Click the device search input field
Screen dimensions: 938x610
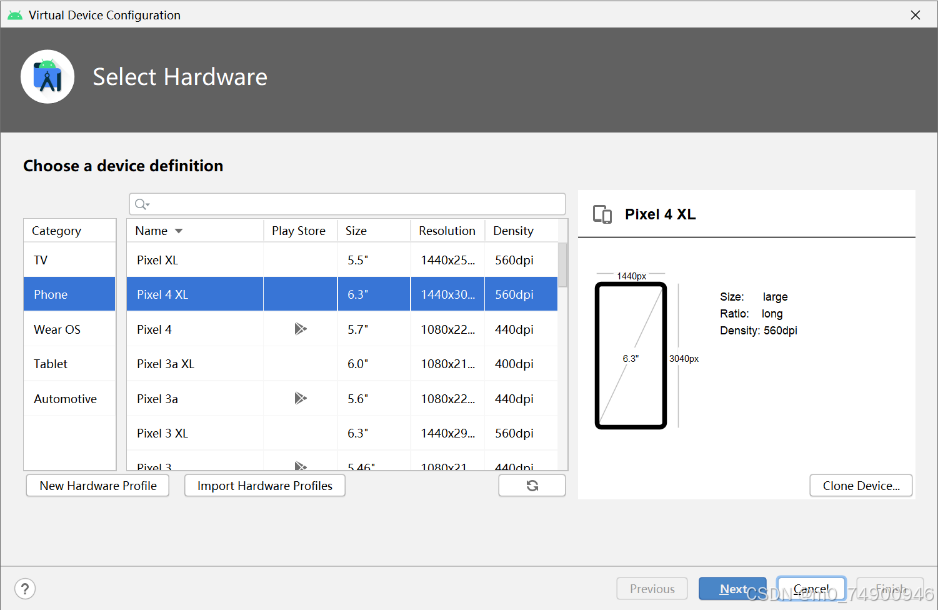point(347,204)
